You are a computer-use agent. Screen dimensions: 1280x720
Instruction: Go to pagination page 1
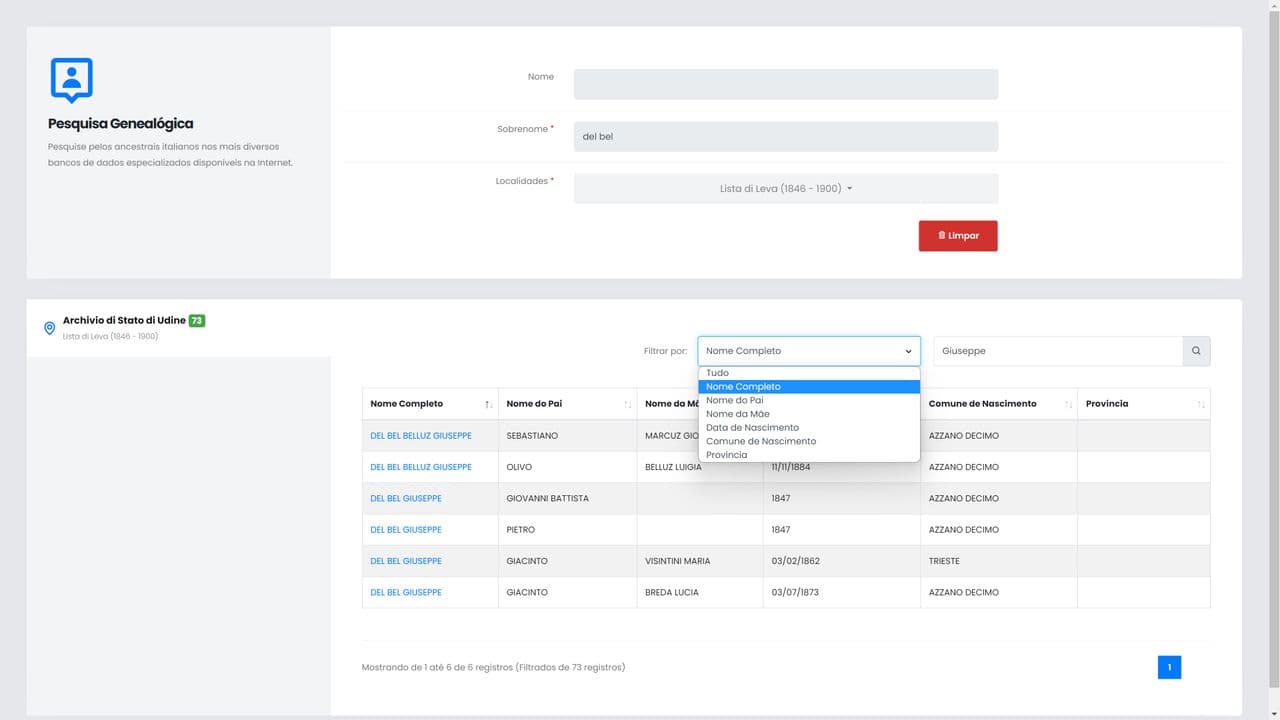1168,667
